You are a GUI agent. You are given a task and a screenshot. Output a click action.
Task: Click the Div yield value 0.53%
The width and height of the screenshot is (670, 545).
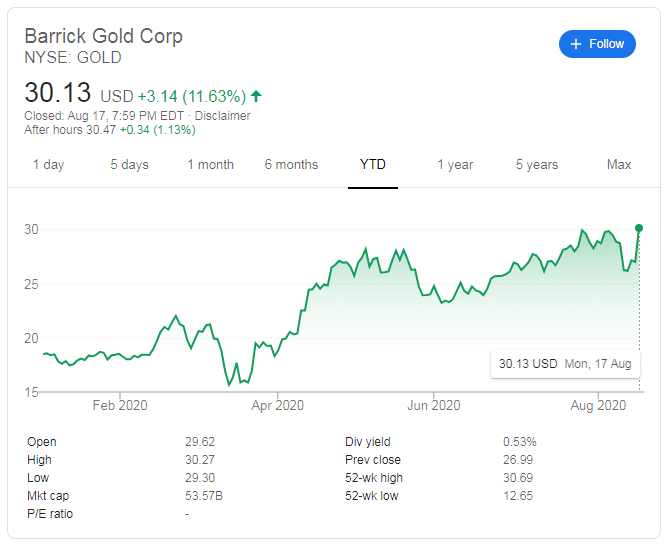pyautogui.click(x=520, y=442)
